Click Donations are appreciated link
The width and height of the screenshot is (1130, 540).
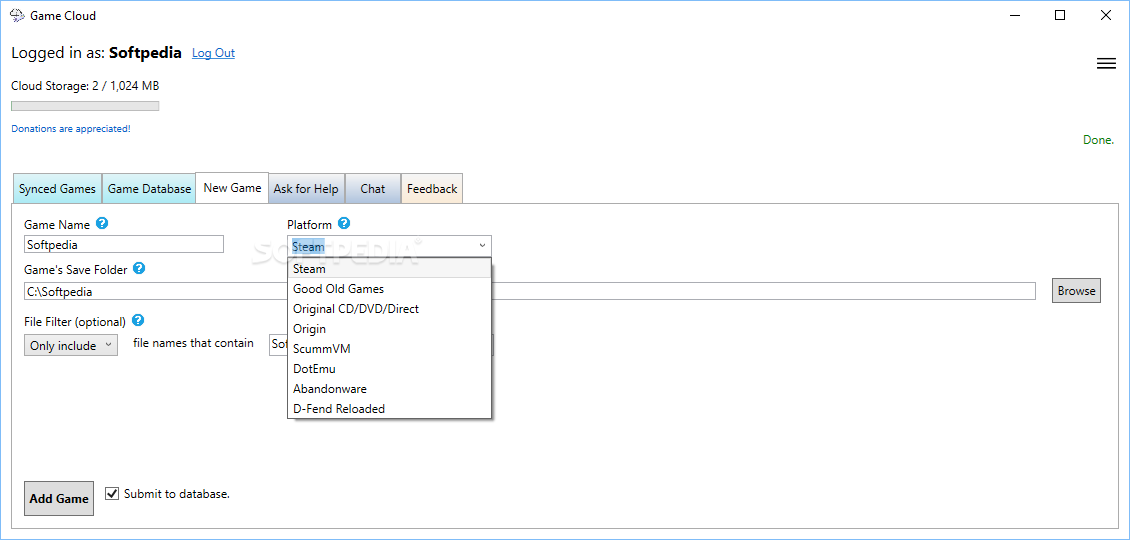[71, 128]
